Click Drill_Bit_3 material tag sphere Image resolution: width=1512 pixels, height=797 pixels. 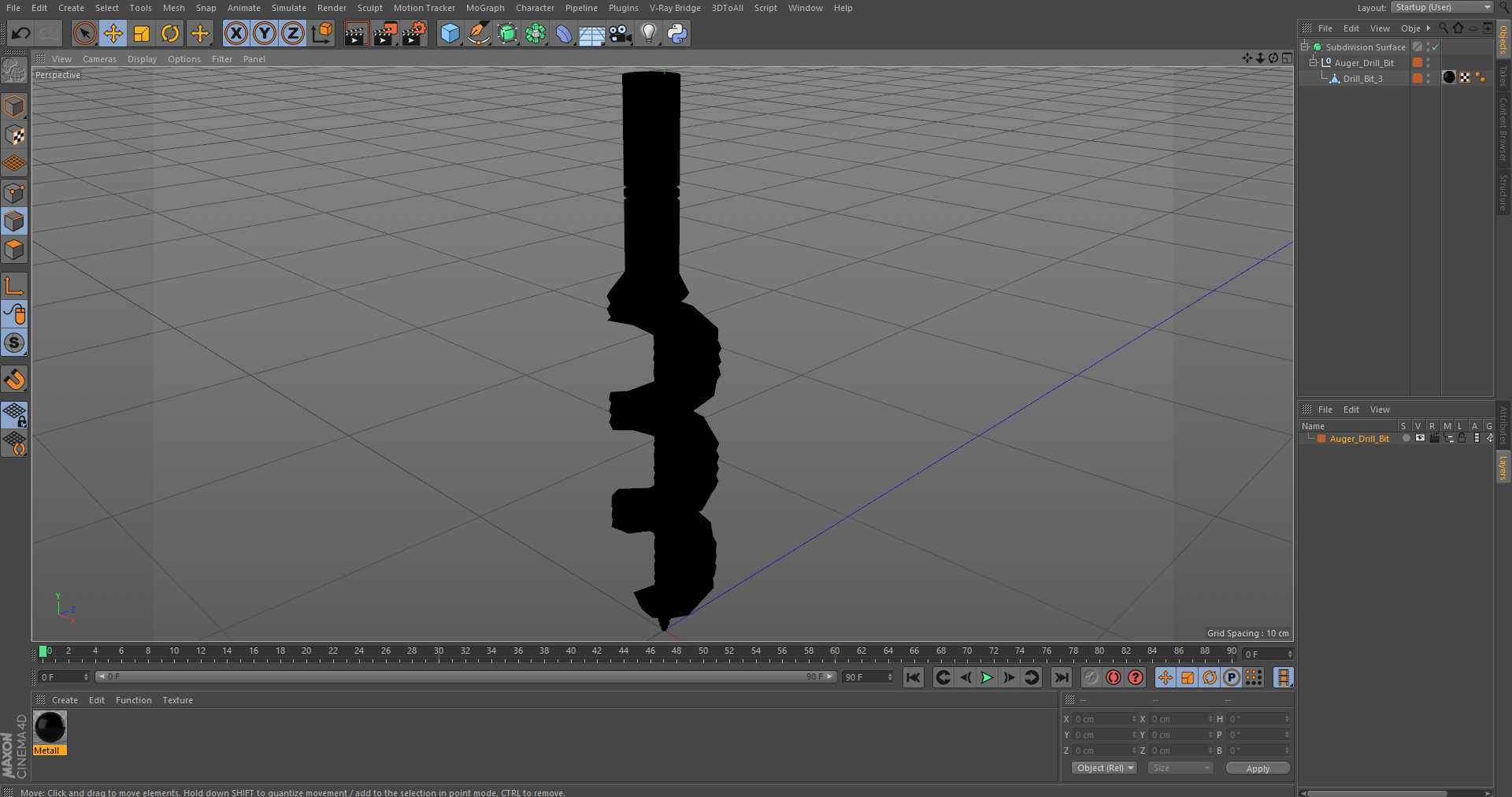tap(1449, 77)
